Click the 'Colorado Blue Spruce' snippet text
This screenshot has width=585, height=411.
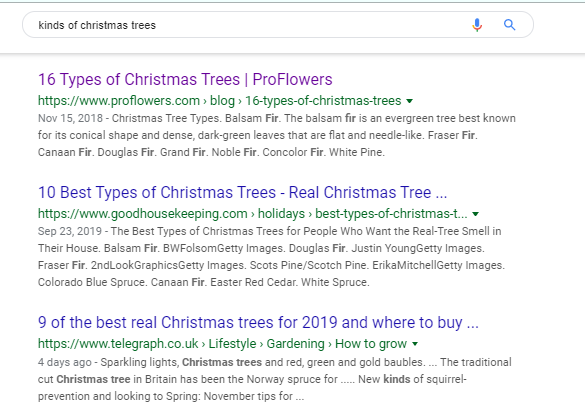(93, 282)
